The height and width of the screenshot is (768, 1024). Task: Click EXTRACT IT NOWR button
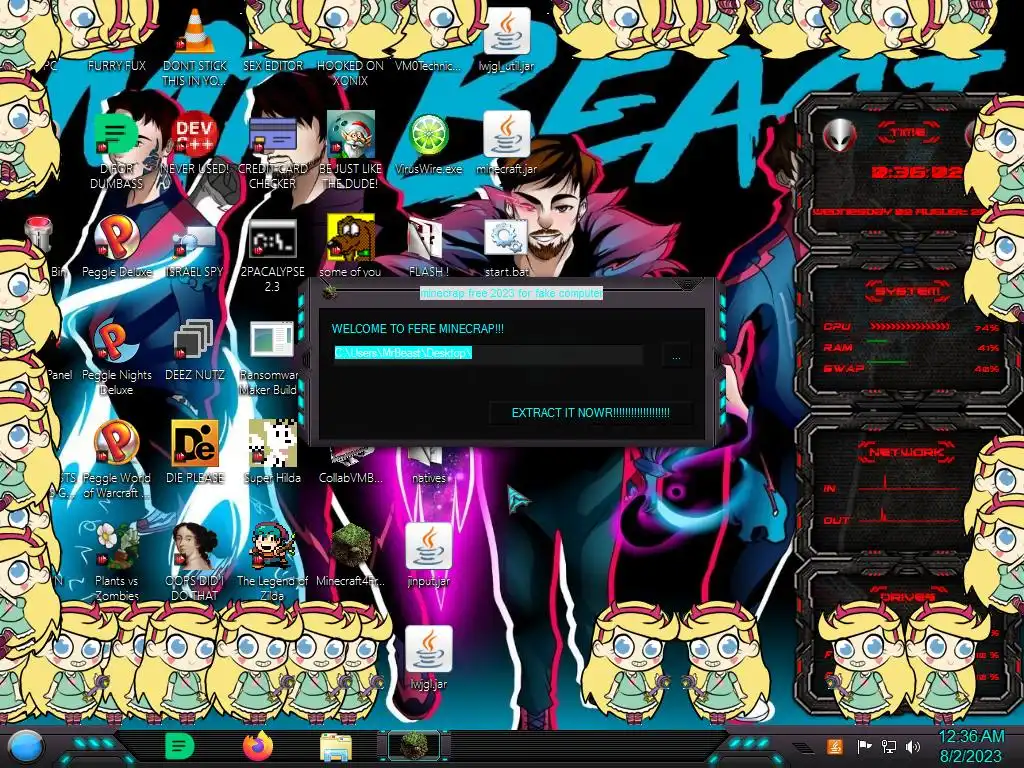pos(590,413)
